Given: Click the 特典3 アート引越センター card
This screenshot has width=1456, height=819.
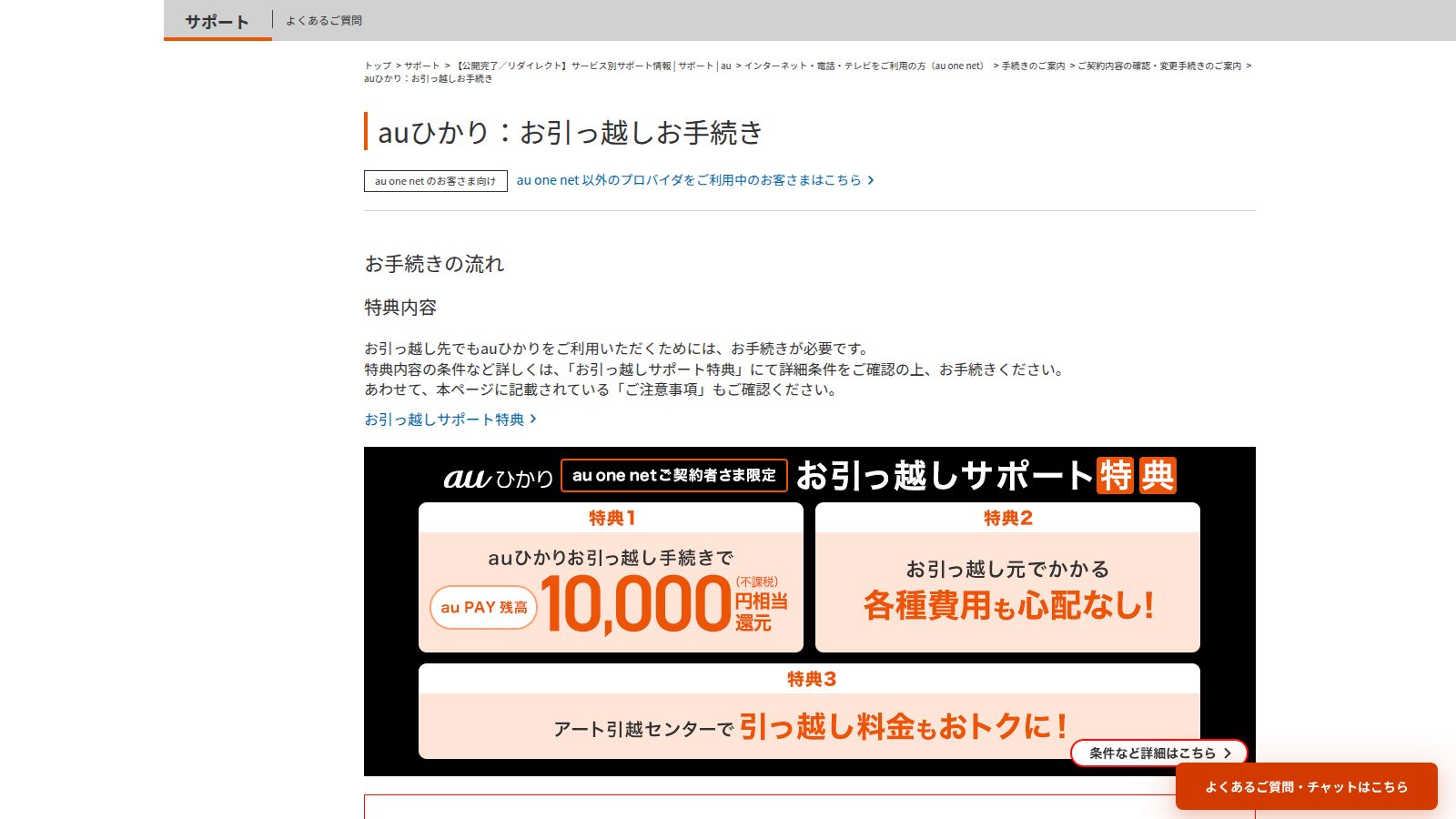Looking at the screenshot, I should point(809,711).
